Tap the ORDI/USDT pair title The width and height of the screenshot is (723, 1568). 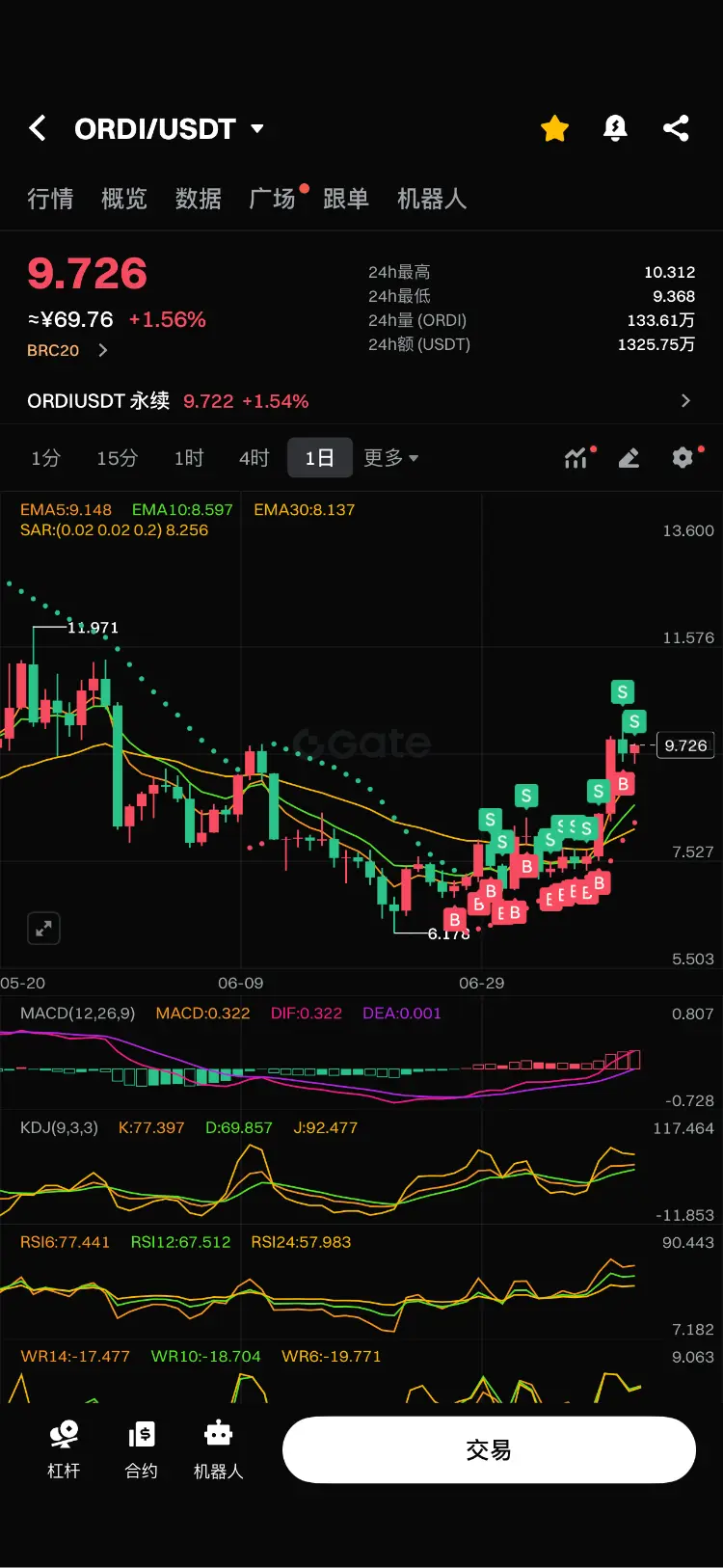coord(155,128)
